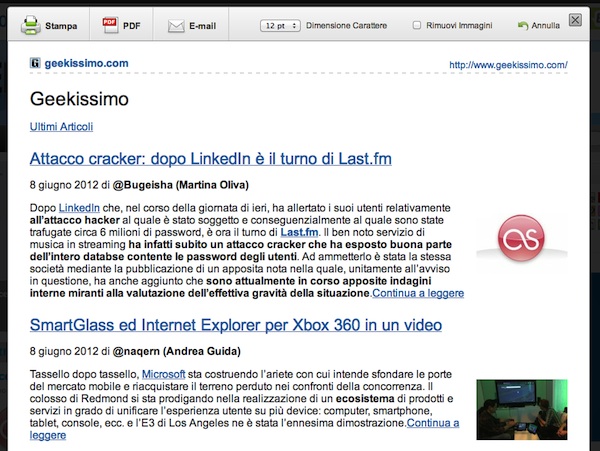Open the 12 pt font size dropdown
The image size is (600, 451).
pyautogui.click(x=280, y=26)
